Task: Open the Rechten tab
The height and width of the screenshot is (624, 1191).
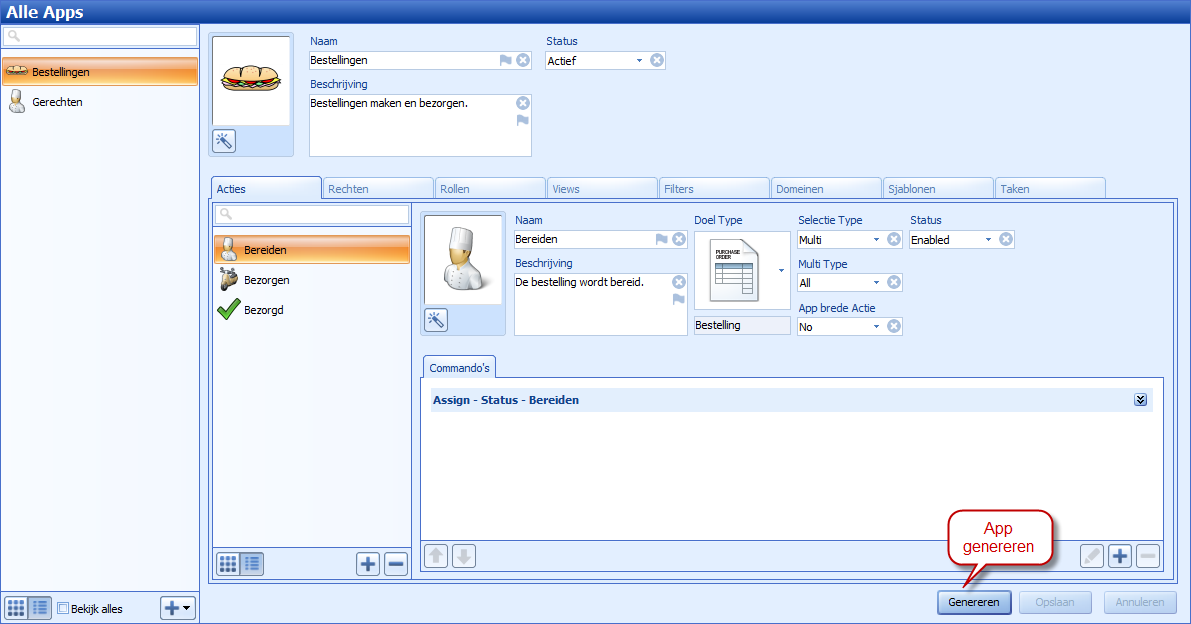Action: (x=378, y=189)
